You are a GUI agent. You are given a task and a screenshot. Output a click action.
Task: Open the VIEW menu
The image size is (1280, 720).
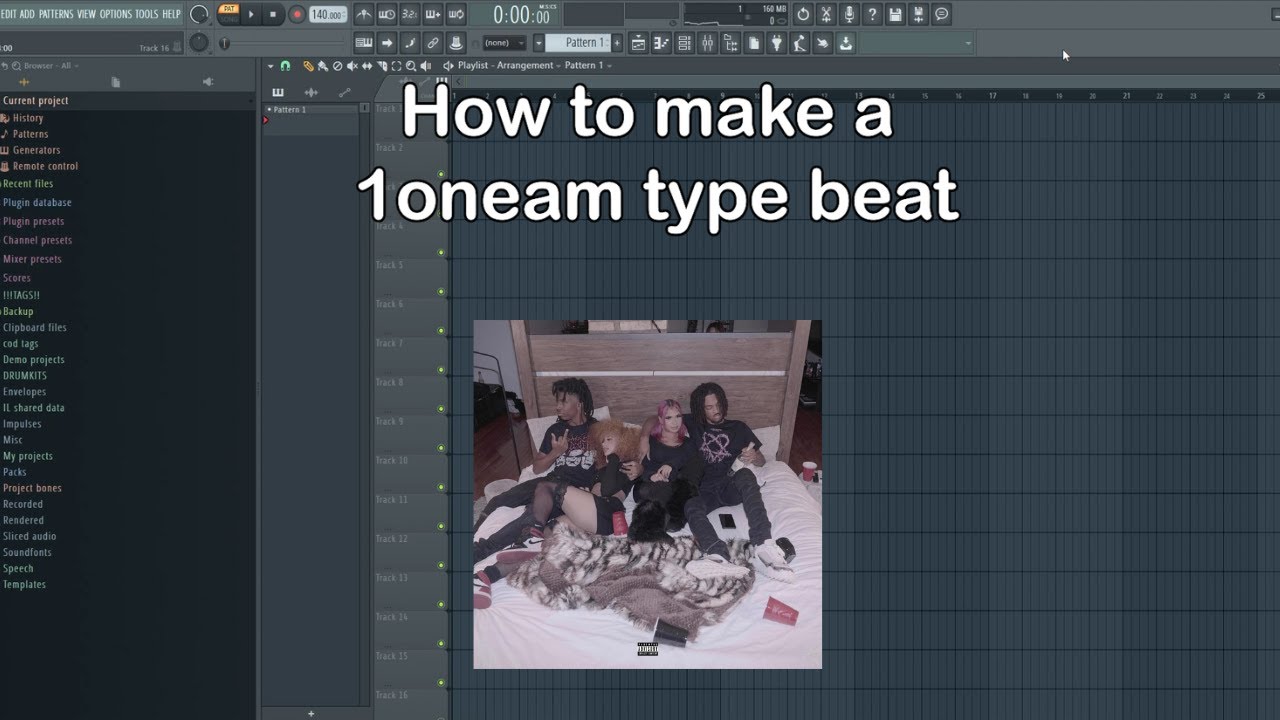pyautogui.click(x=87, y=14)
